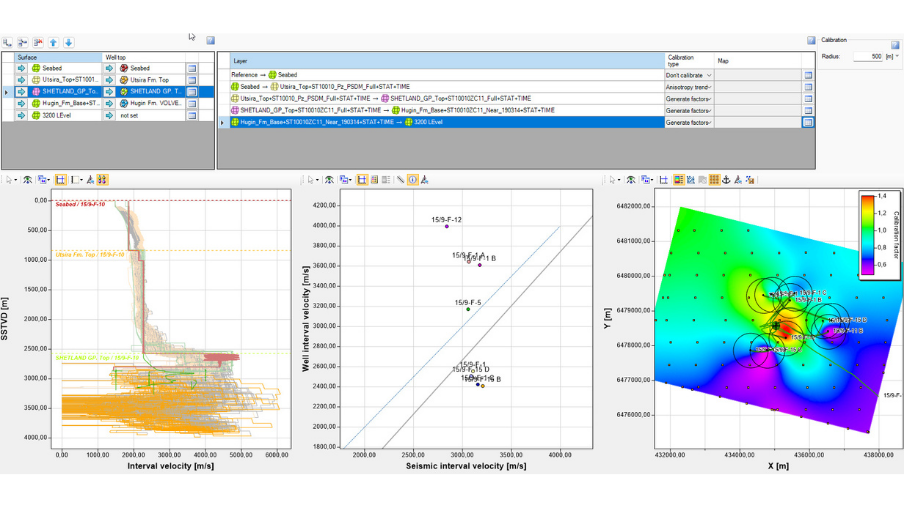Image resolution: width=904 pixels, height=508 pixels.
Task: Select the 3200 LEvel surface row
Action: click(x=58, y=115)
